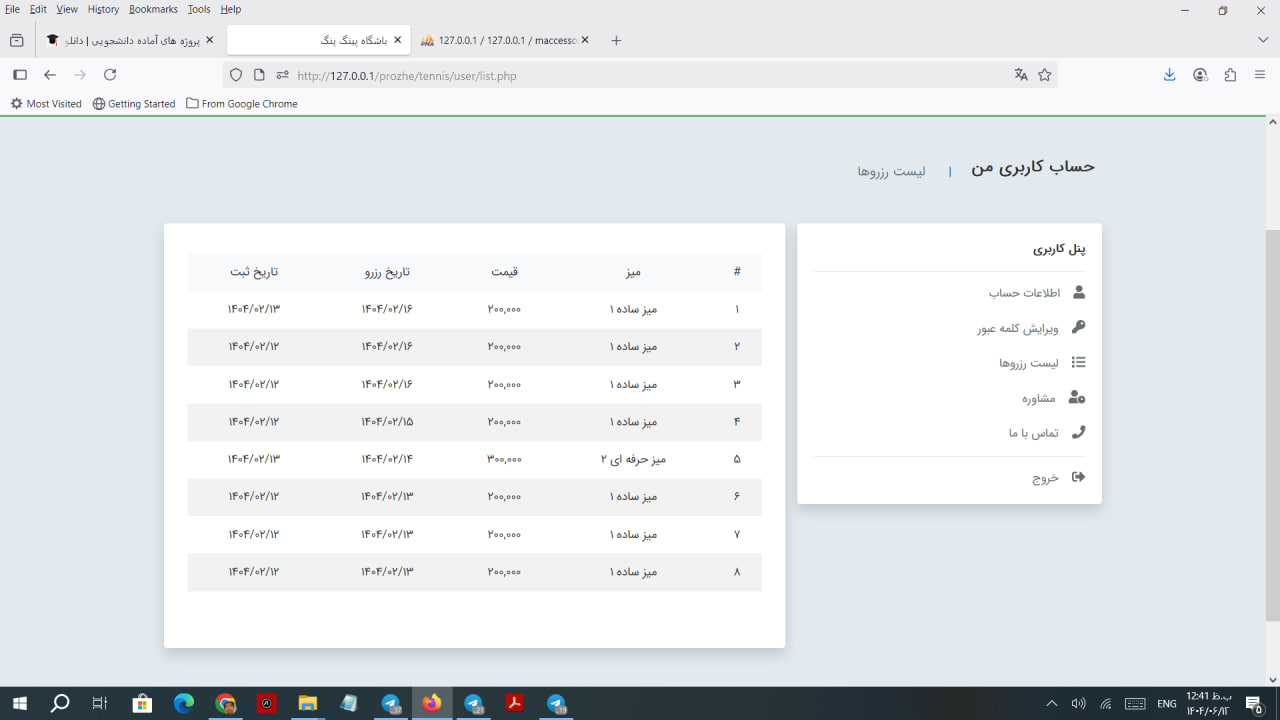Screen dimensions: 1280x720
Task: Open the ویرایش کلمه عبور link
Action: click(x=1017, y=328)
